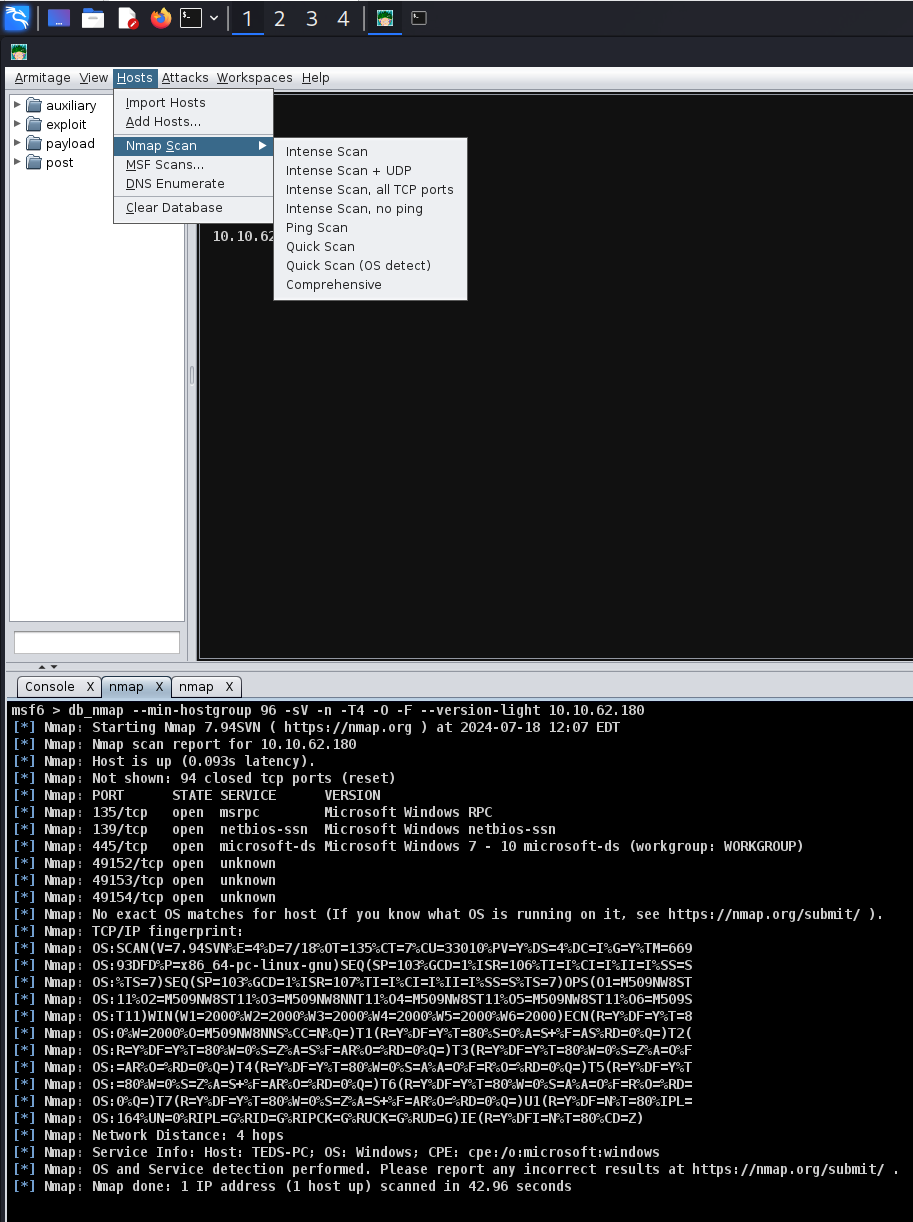The image size is (913, 1222).
Task: Choose Intense Scan, all TCP ports
Action: [370, 190]
